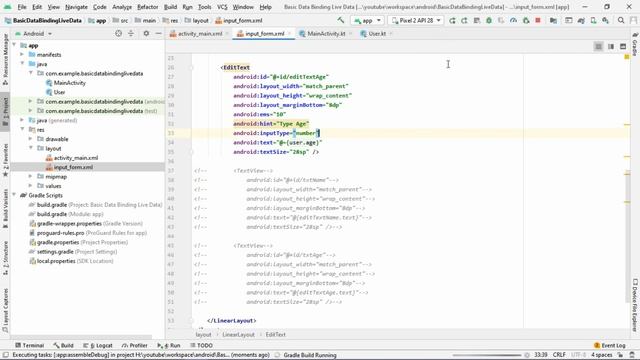
Task: Switch editor to Split view icon
Action: tap(611, 47)
